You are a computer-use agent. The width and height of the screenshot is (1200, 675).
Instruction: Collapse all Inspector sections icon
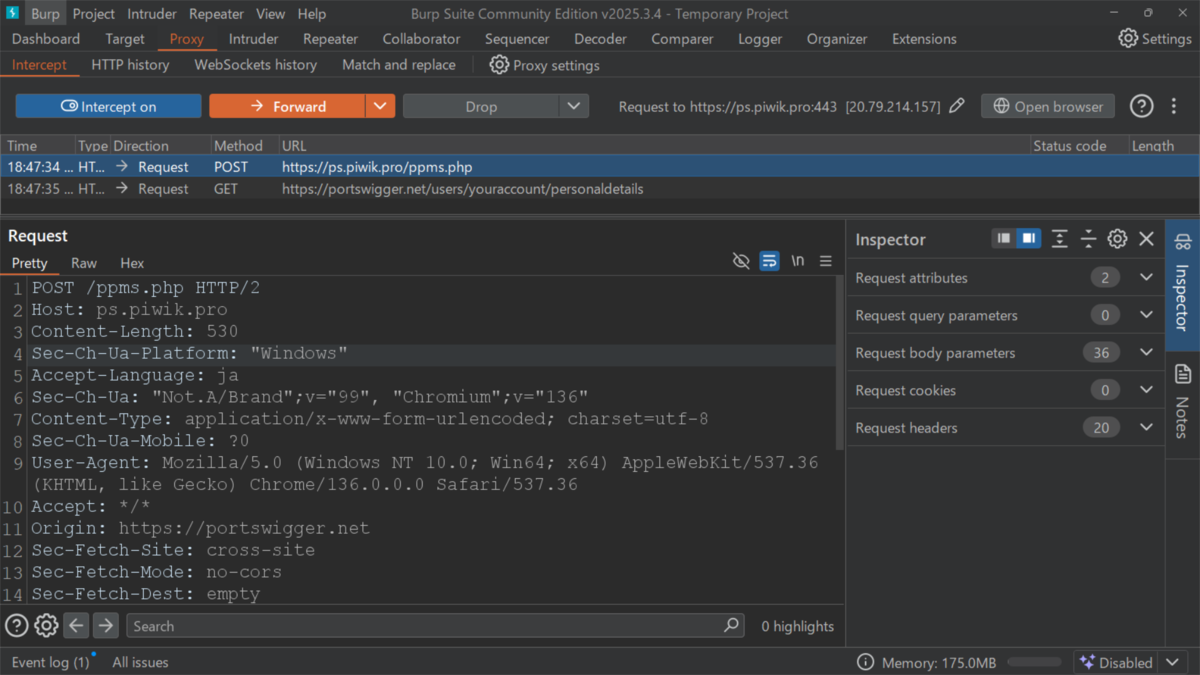coord(1088,239)
